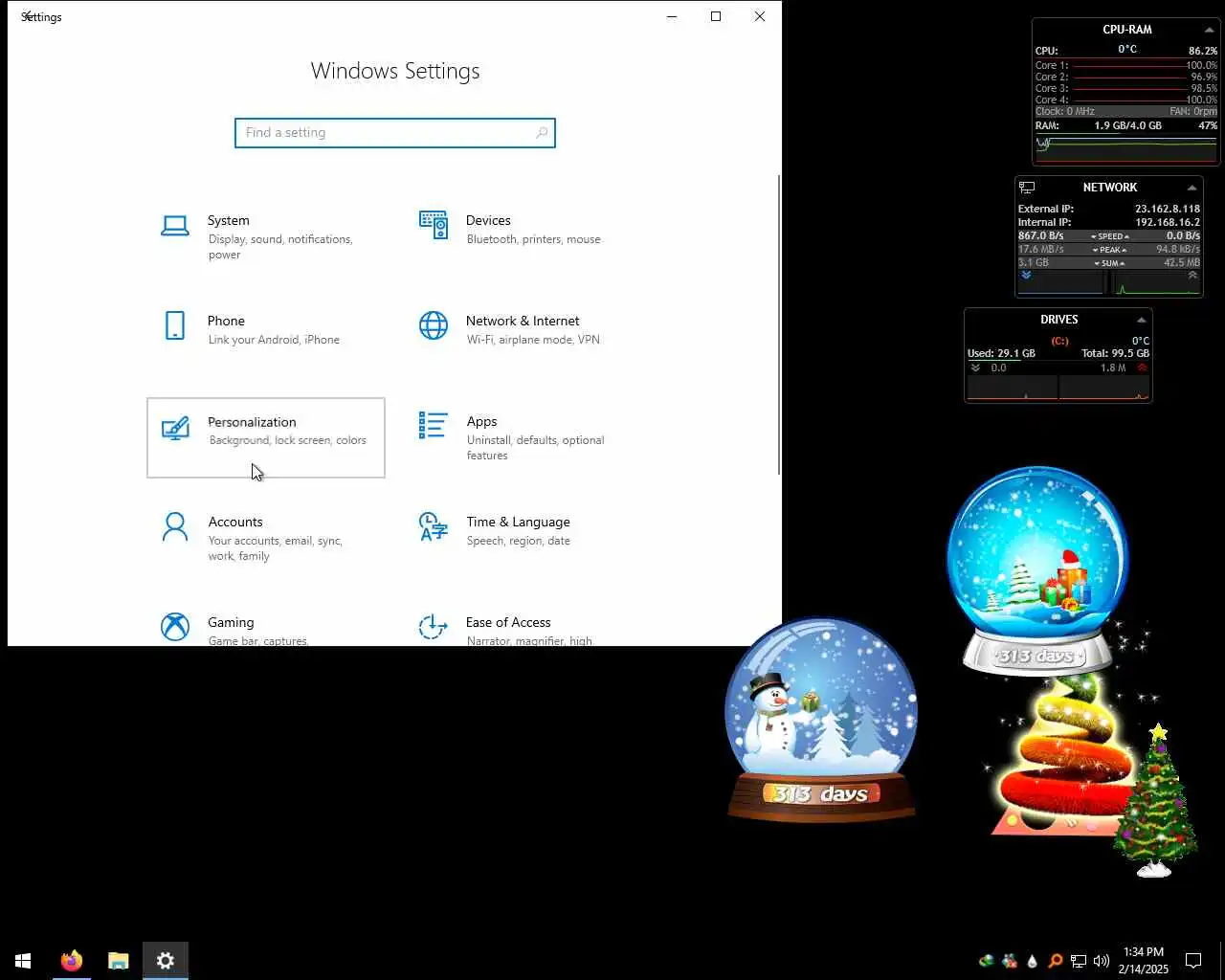The image size is (1225, 980).
Task: Click the (C:) drive label in DRIVES
Action: (x=1059, y=341)
